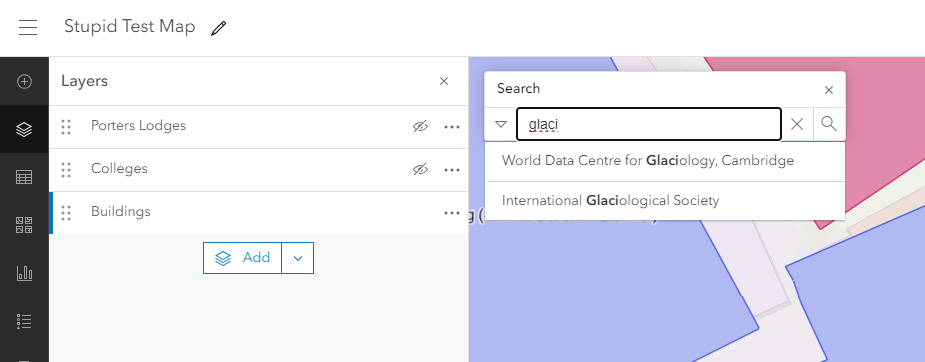Show the Porters Lodges layer
Image resolution: width=925 pixels, height=362 pixels.
(420, 126)
